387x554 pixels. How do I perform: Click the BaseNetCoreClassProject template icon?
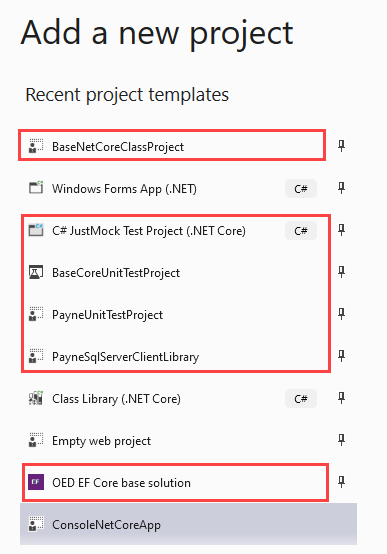[36, 146]
